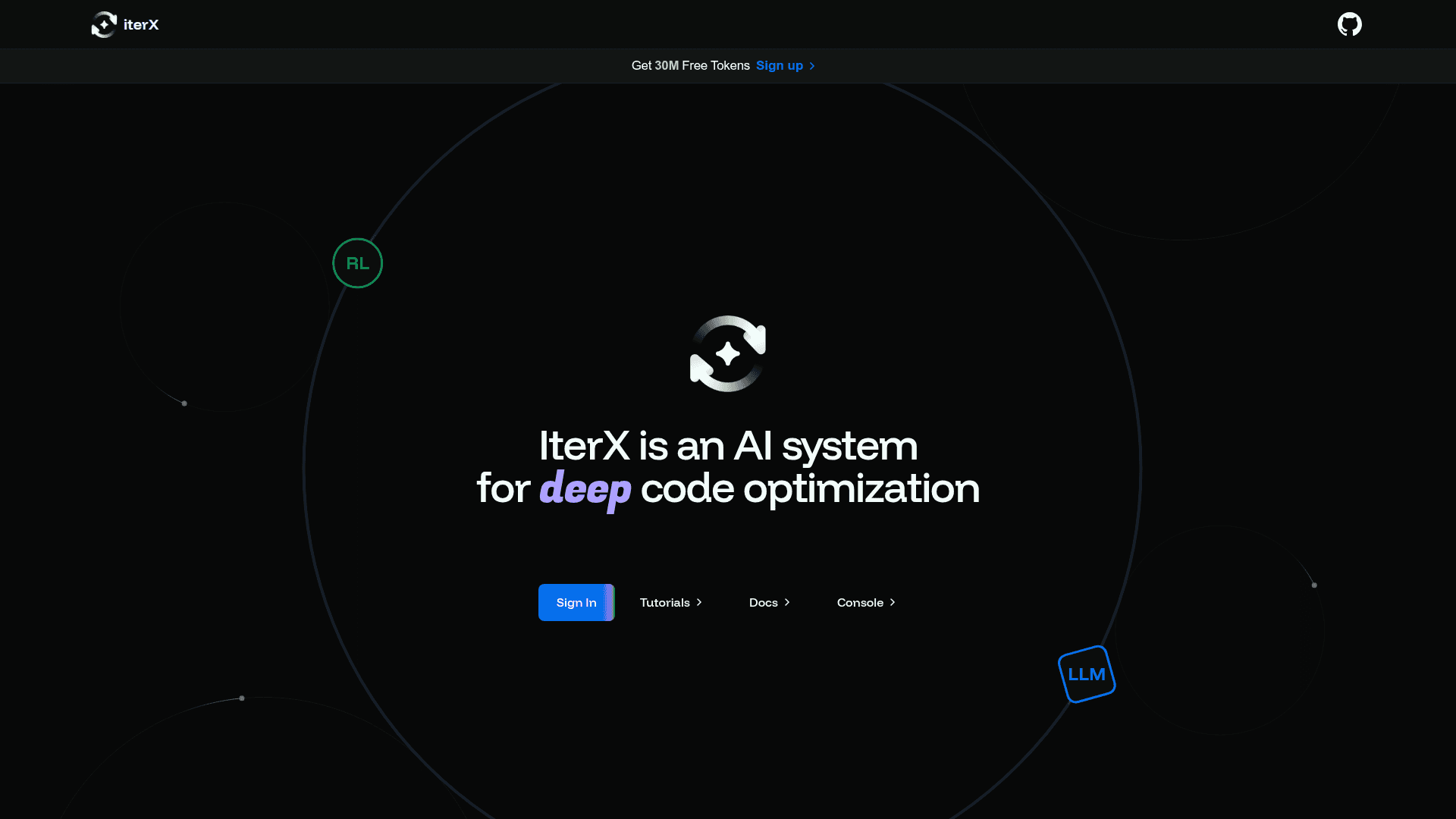Click the Get 30M Free Tokens banner text
The width and height of the screenshot is (1456, 819).
[x=691, y=66]
